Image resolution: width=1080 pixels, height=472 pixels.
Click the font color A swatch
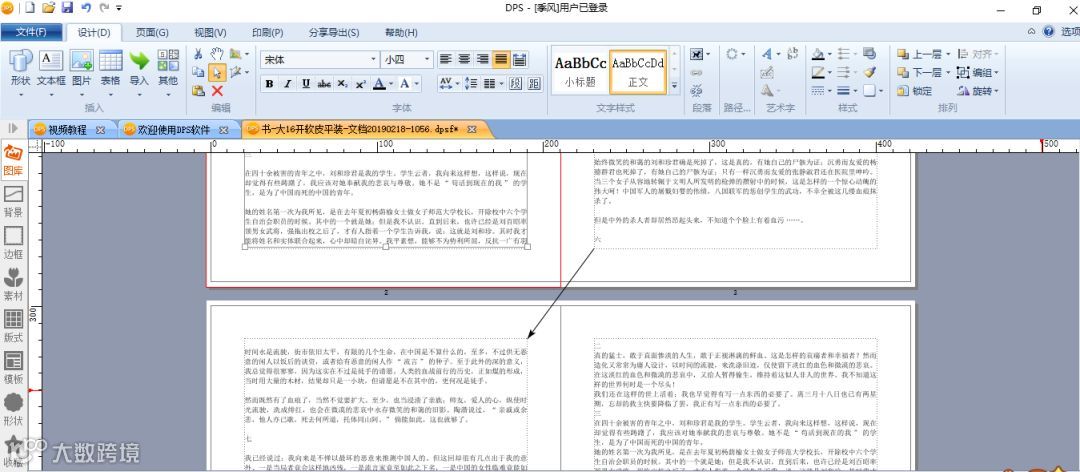click(x=379, y=84)
